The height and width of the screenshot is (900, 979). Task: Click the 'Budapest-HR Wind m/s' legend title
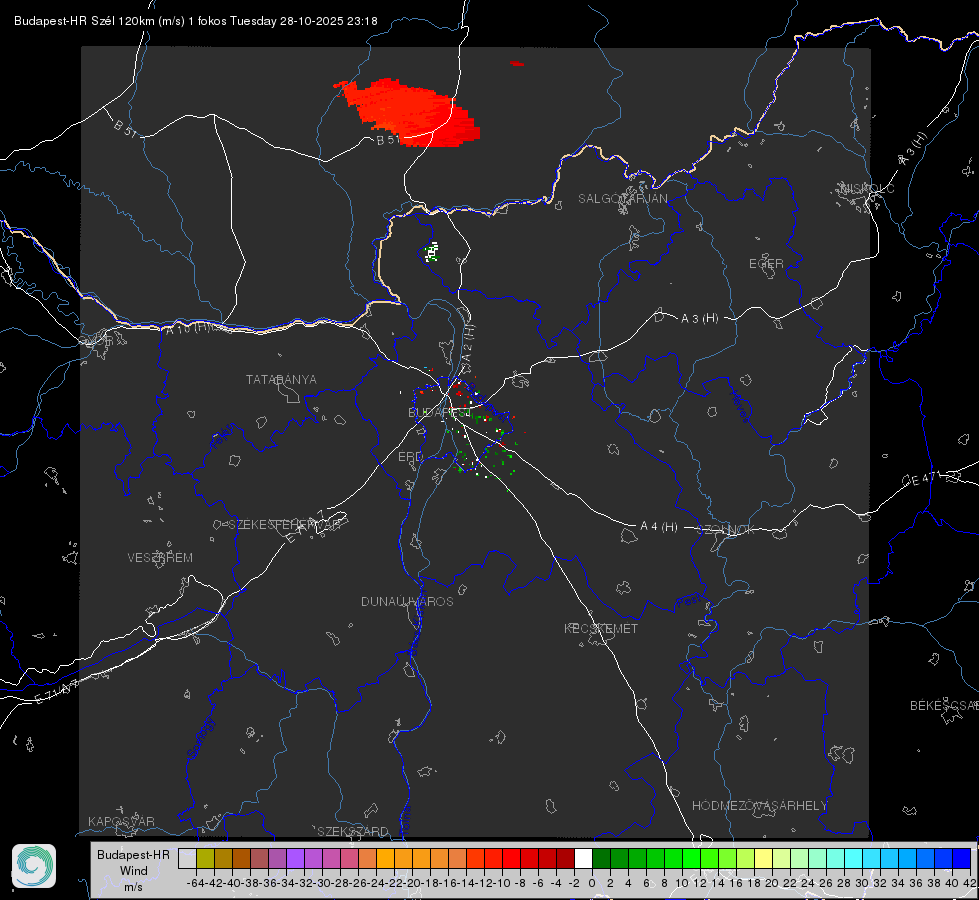[x=134, y=871]
